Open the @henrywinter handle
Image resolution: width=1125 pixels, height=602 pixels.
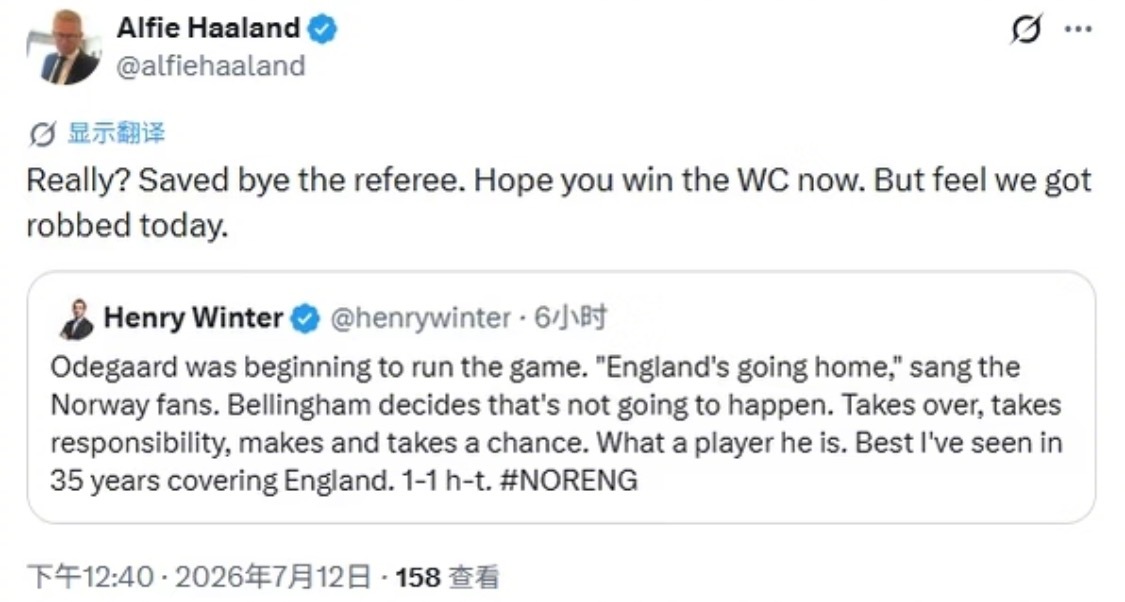tap(420, 318)
